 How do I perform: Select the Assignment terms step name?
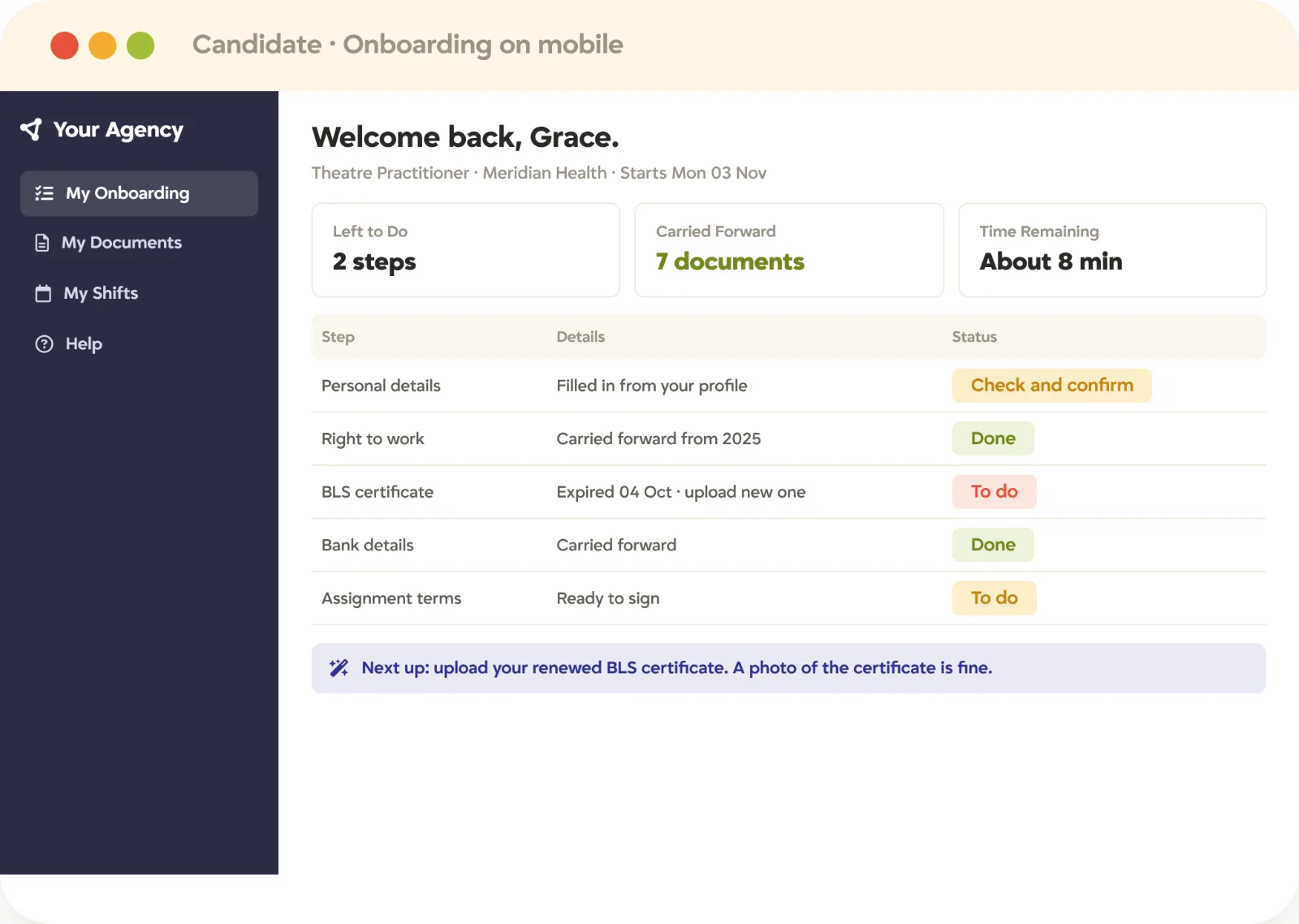(391, 598)
